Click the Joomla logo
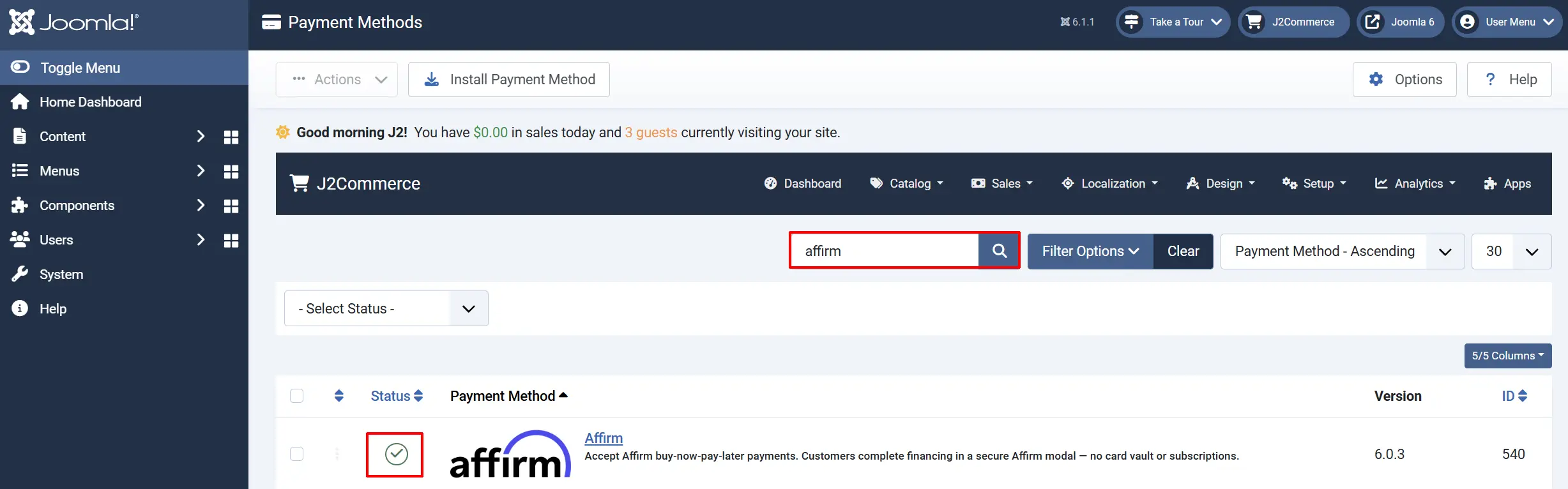This screenshot has height=489, width=1568. click(73, 22)
